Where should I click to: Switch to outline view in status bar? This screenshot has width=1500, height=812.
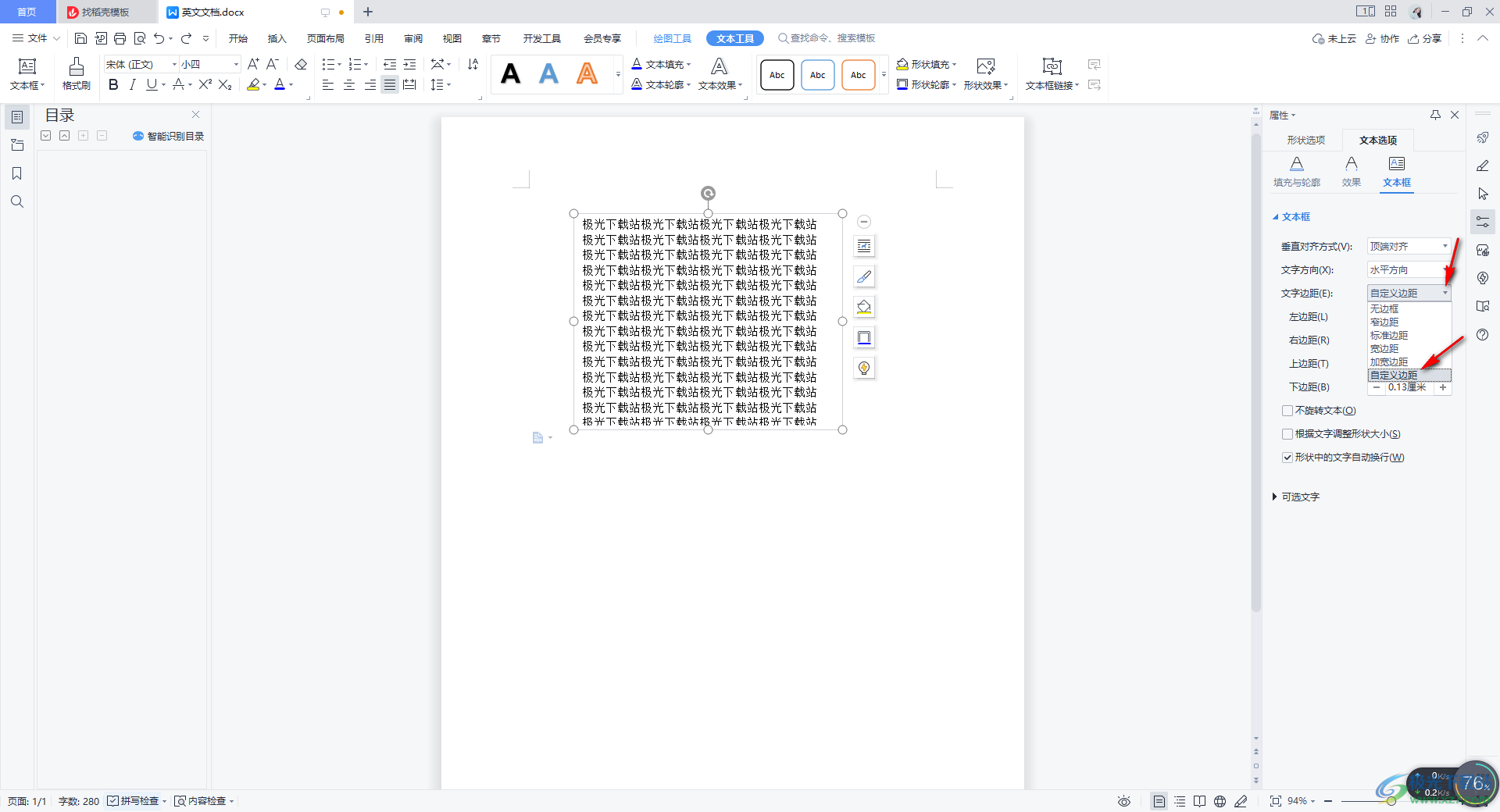1180,801
